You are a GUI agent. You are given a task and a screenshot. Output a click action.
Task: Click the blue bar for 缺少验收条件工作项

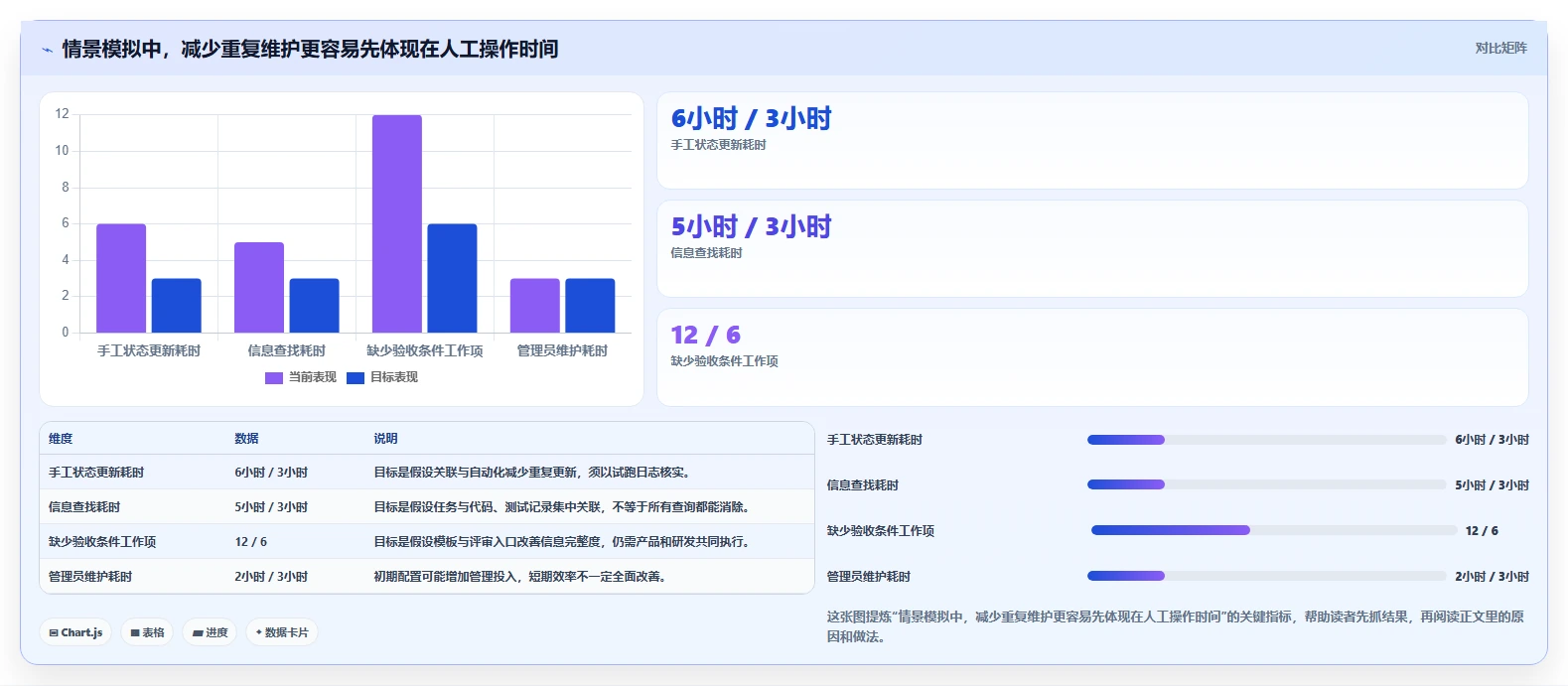point(452,278)
